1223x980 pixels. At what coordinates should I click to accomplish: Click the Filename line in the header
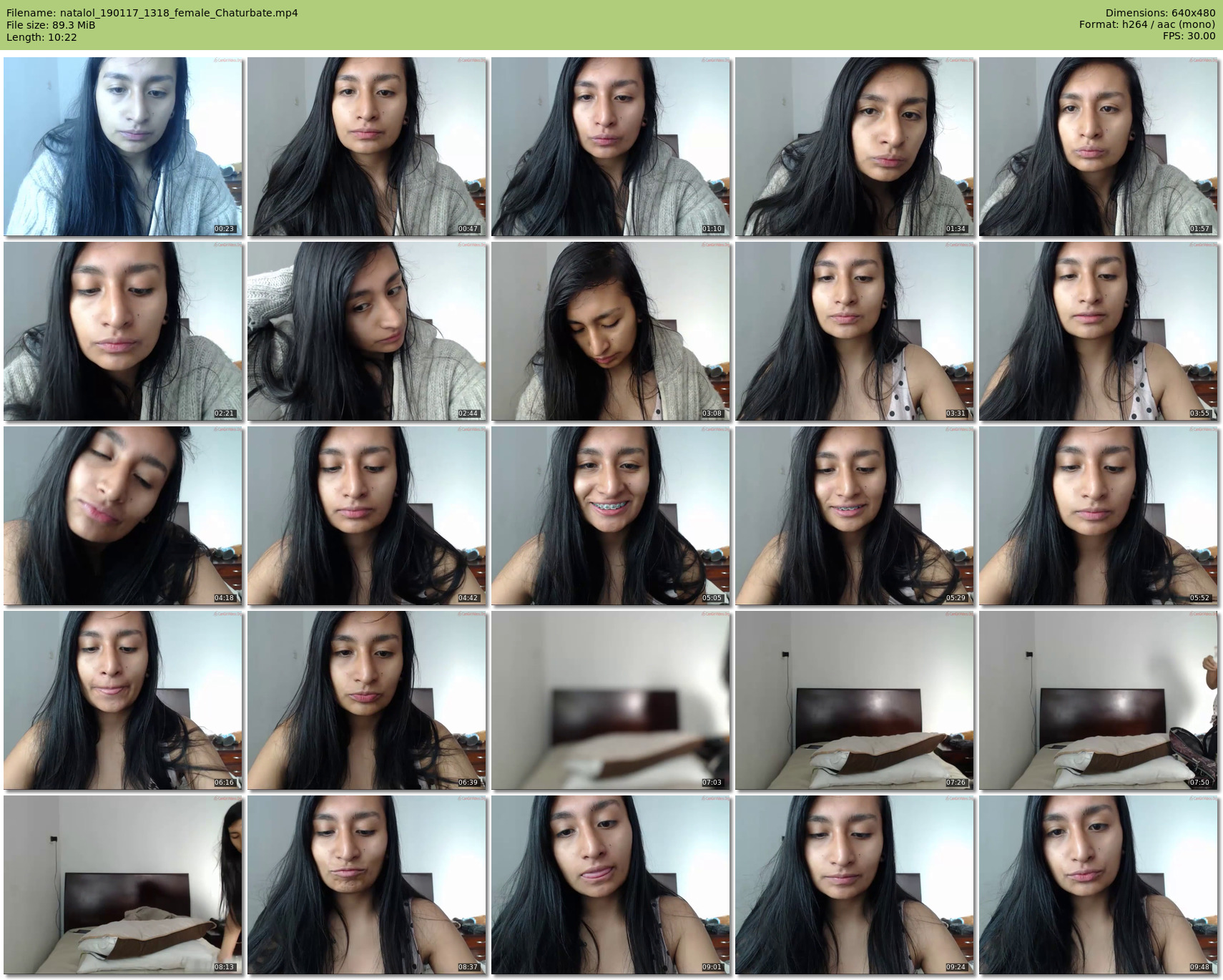click(152, 13)
